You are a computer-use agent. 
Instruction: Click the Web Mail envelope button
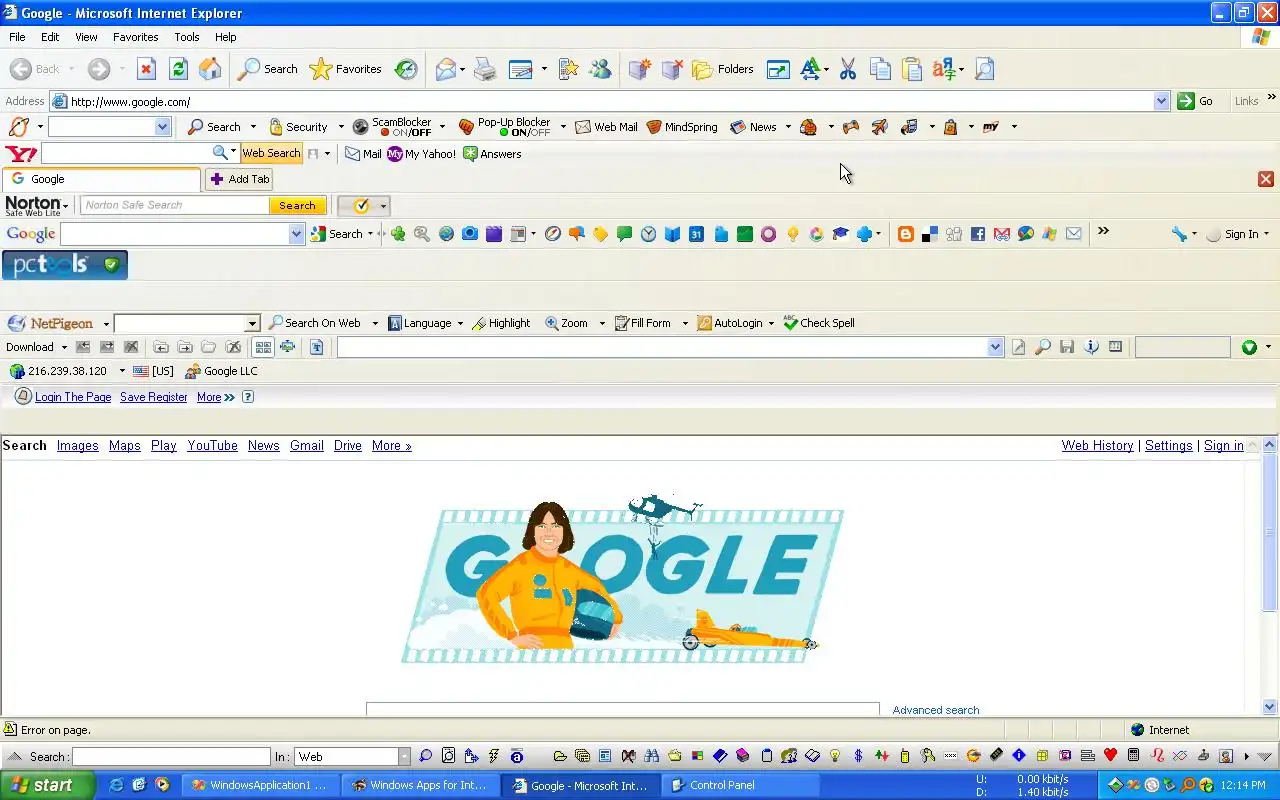[x=606, y=127]
